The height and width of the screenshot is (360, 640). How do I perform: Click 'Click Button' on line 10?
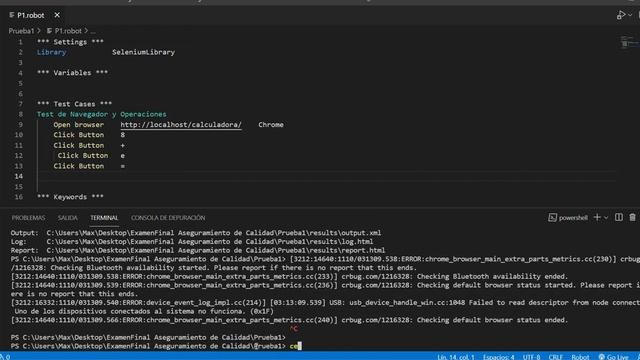click(x=78, y=135)
